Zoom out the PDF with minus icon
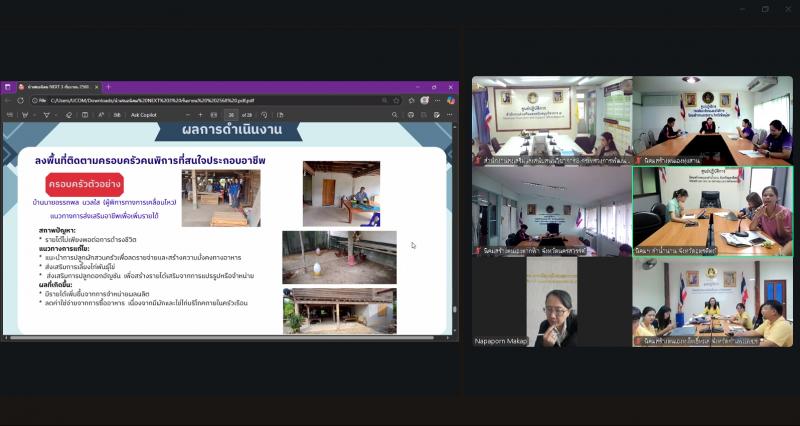 click(188, 115)
